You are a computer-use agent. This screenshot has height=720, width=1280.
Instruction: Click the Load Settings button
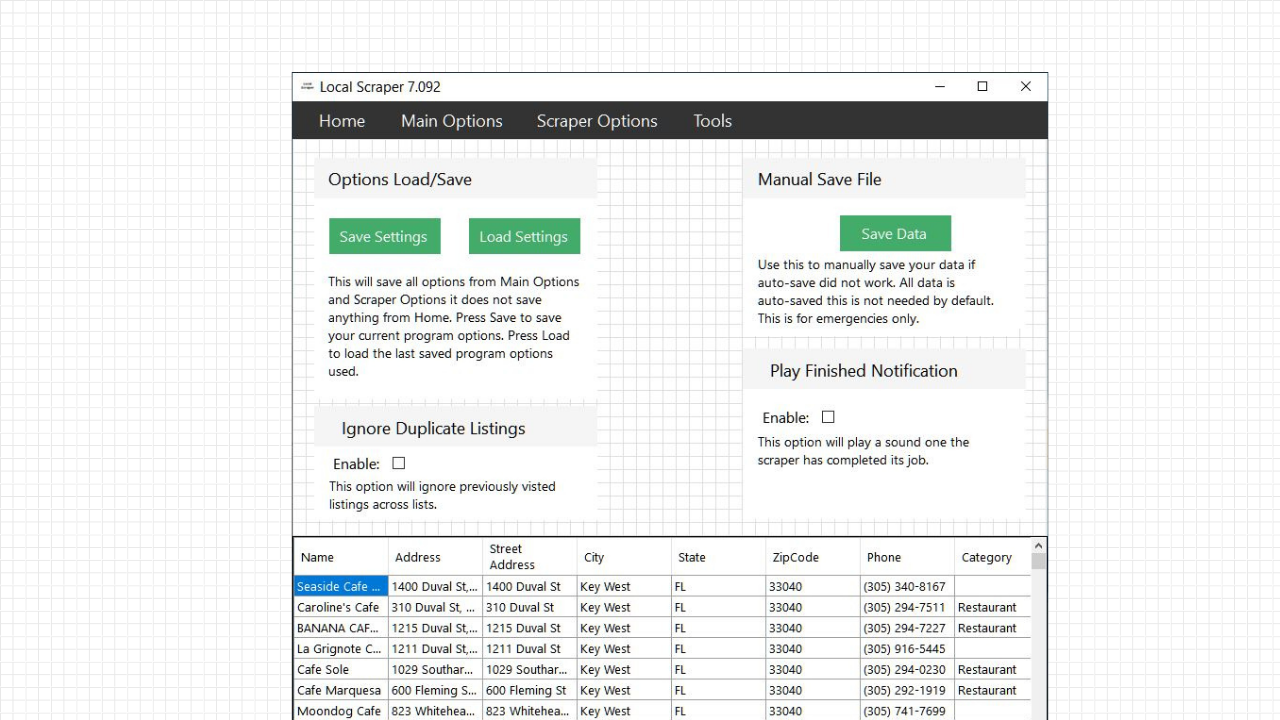[524, 236]
